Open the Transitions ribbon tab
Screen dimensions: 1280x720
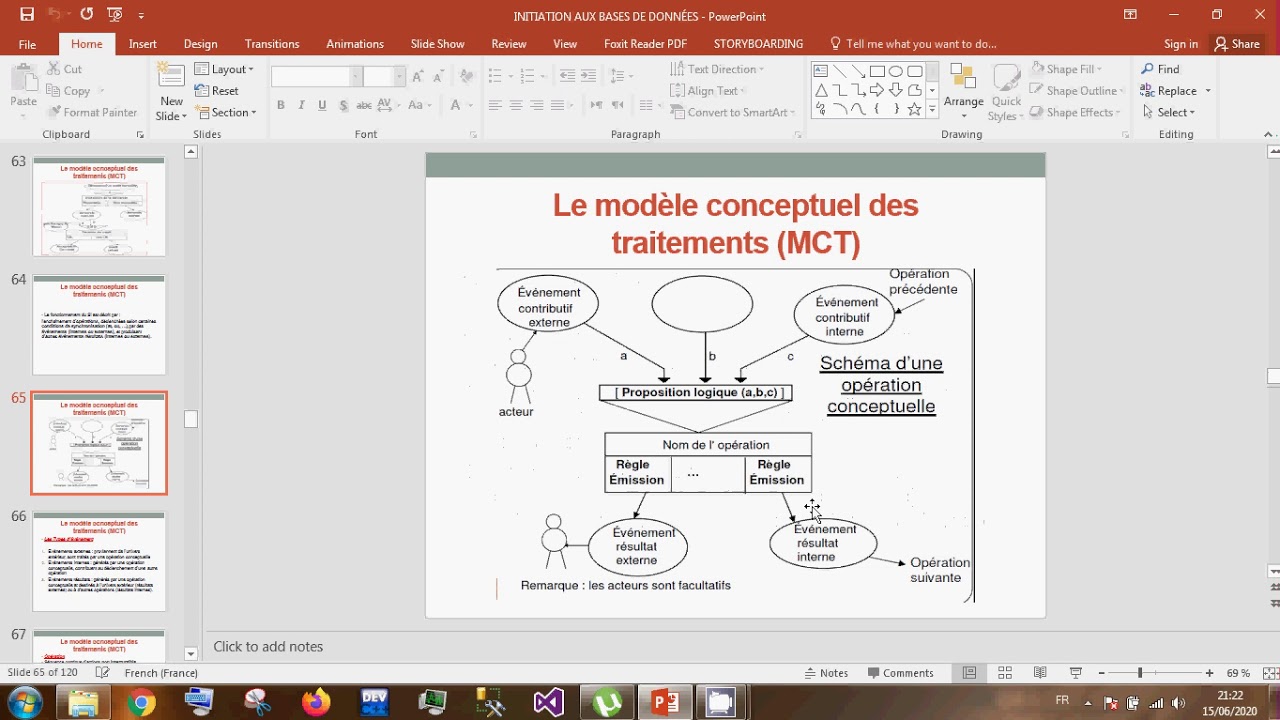tap(272, 44)
